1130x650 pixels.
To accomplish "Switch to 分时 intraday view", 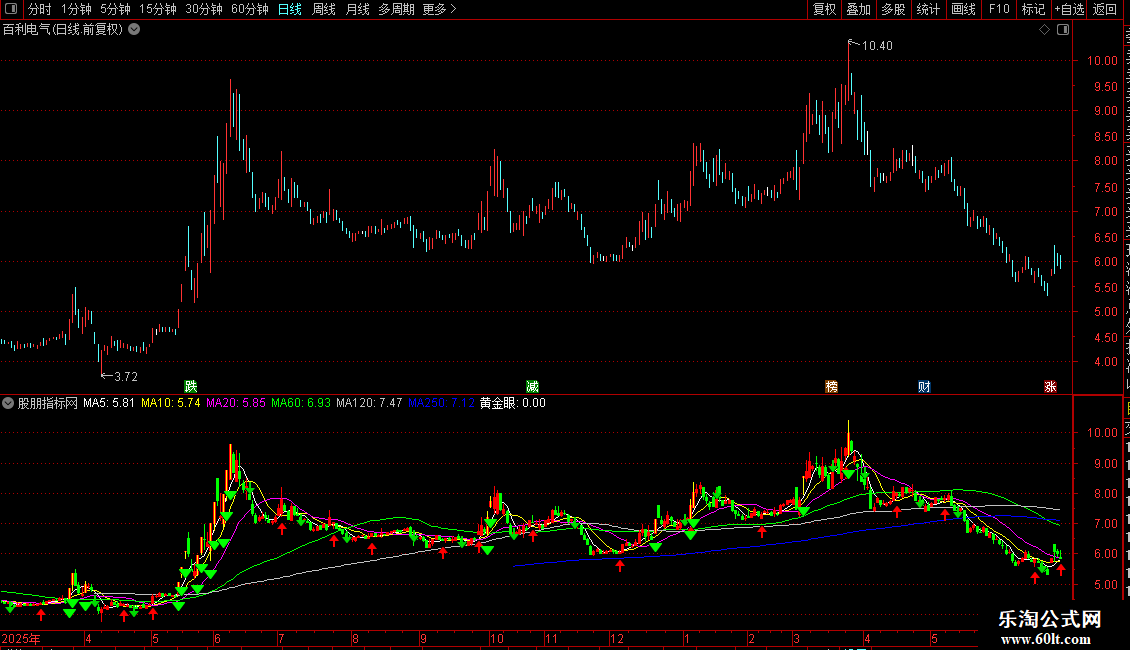I will point(40,9).
